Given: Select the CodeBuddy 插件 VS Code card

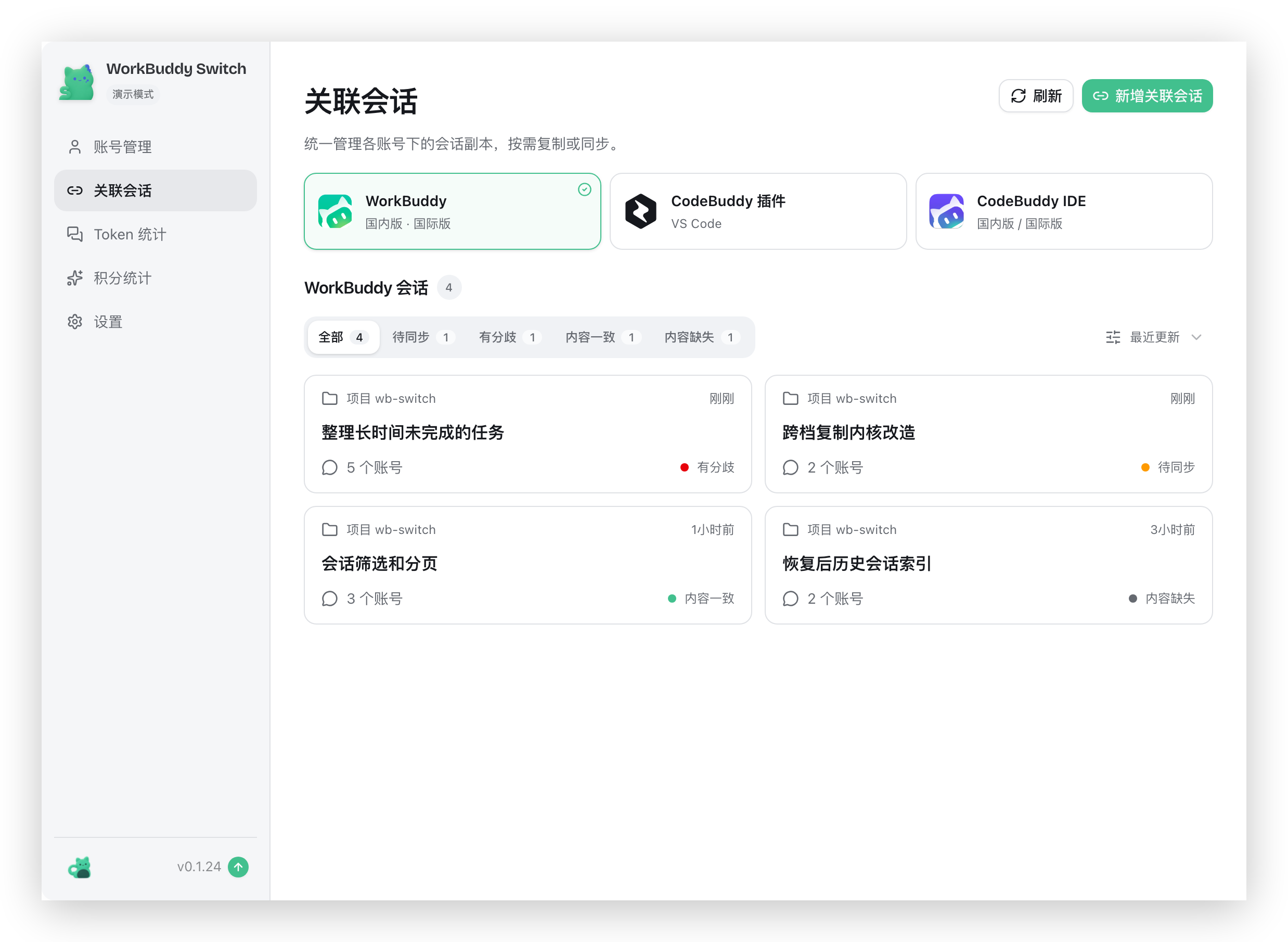Looking at the screenshot, I should coord(758,211).
